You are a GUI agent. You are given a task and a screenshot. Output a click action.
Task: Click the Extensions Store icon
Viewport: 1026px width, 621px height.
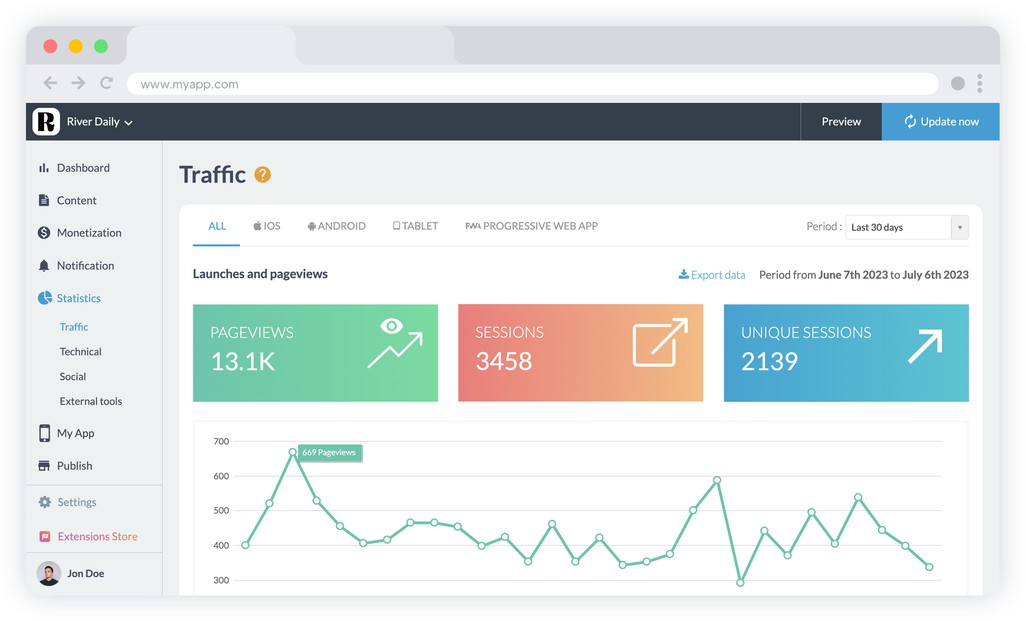point(44,536)
